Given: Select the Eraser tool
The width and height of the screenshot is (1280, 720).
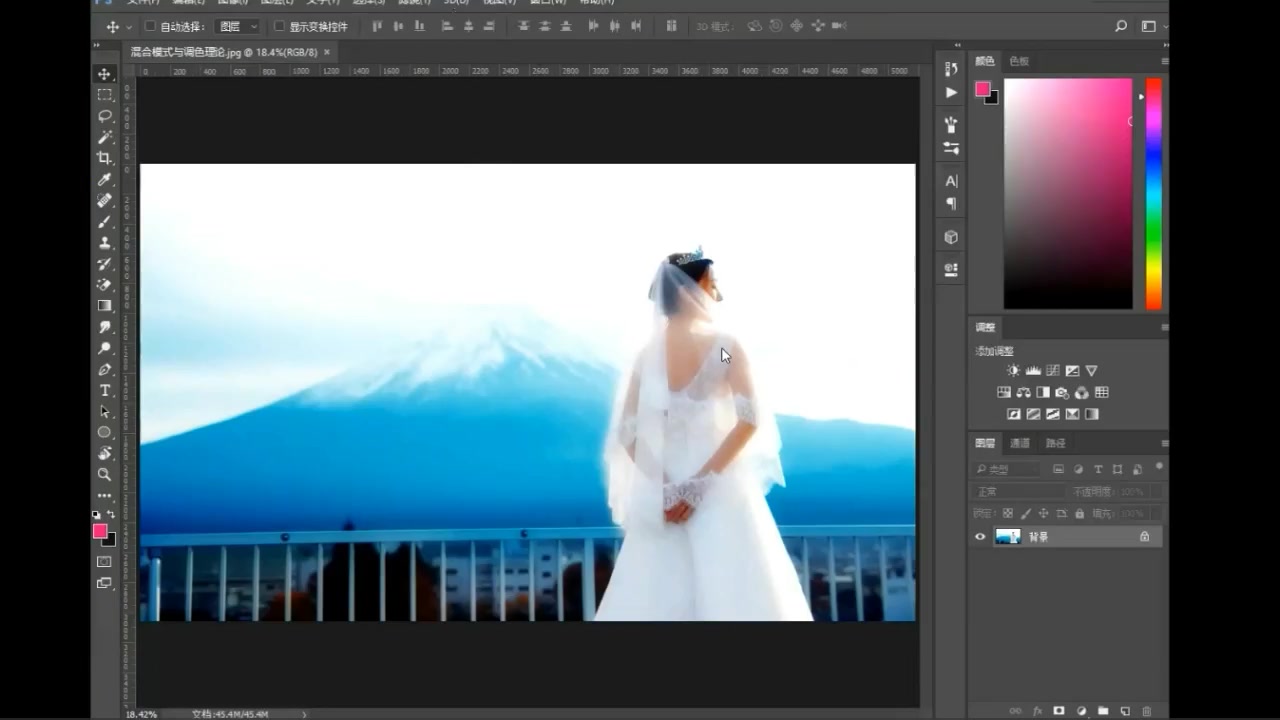Looking at the screenshot, I should coord(104,285).
